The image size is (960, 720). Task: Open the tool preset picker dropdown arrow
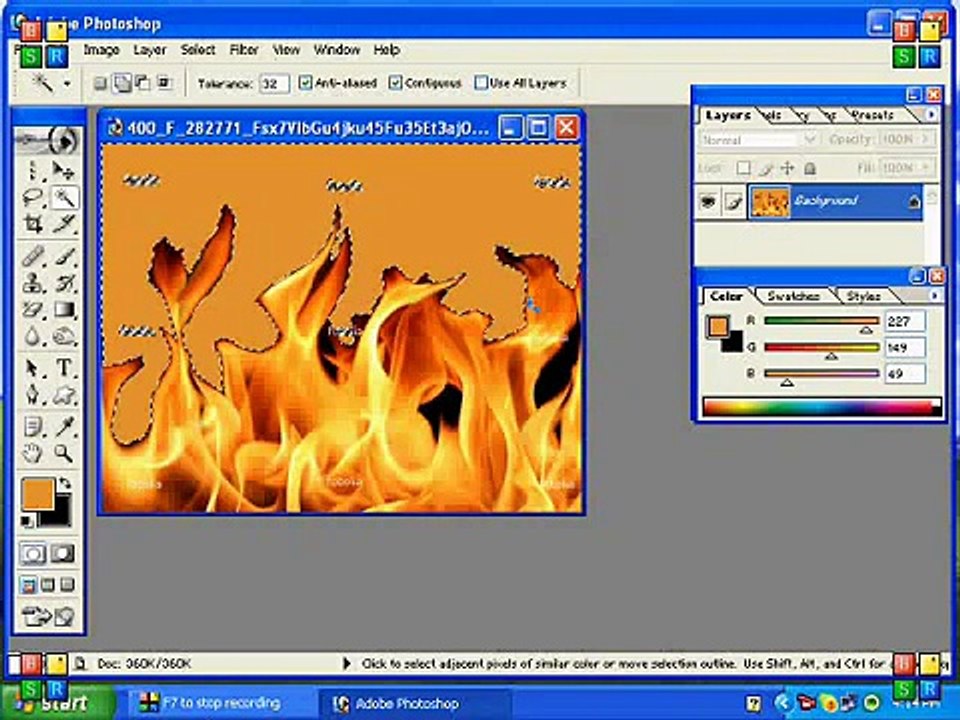[x=67, y=83]
